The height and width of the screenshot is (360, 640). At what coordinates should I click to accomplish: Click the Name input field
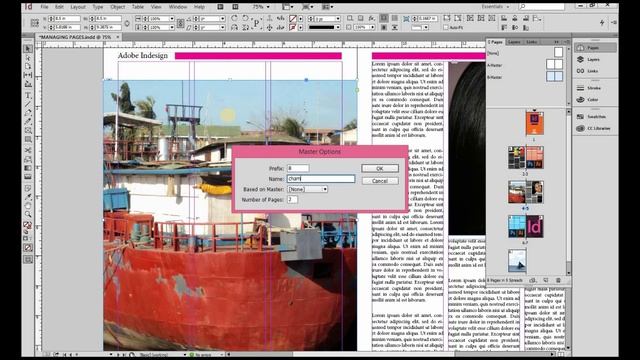tap(321, 179)
